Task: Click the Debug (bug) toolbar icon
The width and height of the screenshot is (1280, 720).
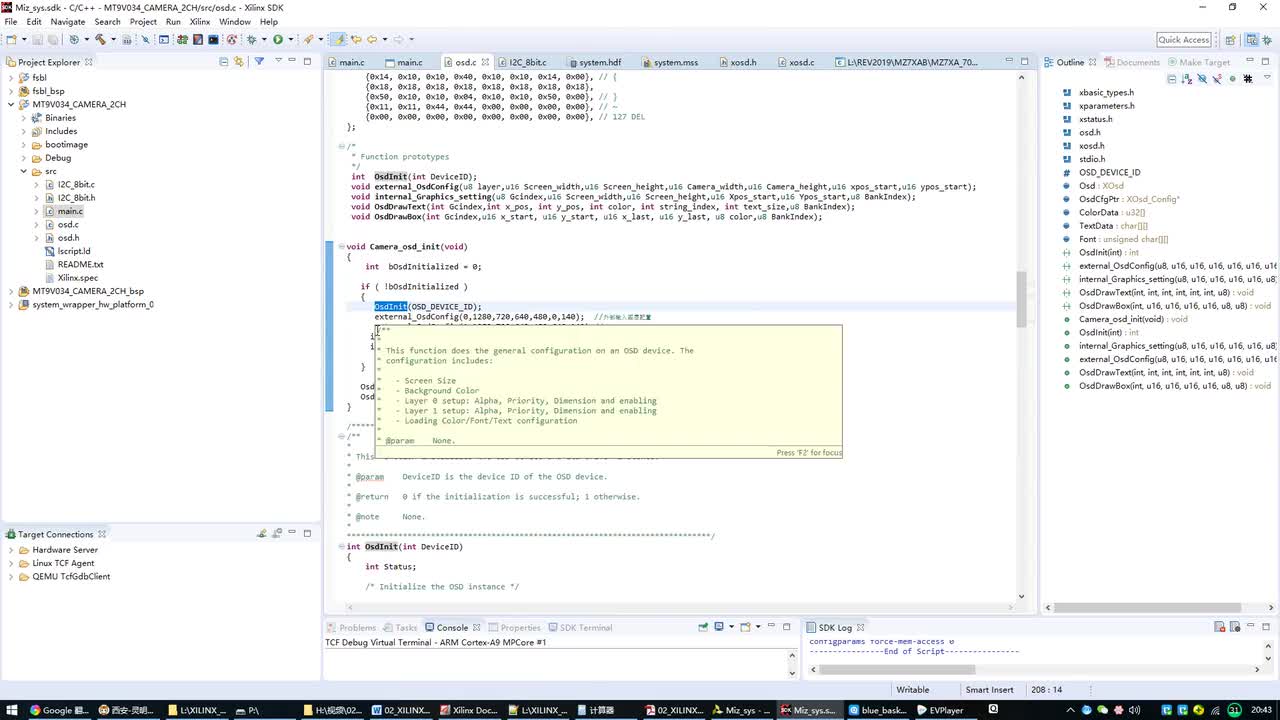Action: [x=251, y=40]
